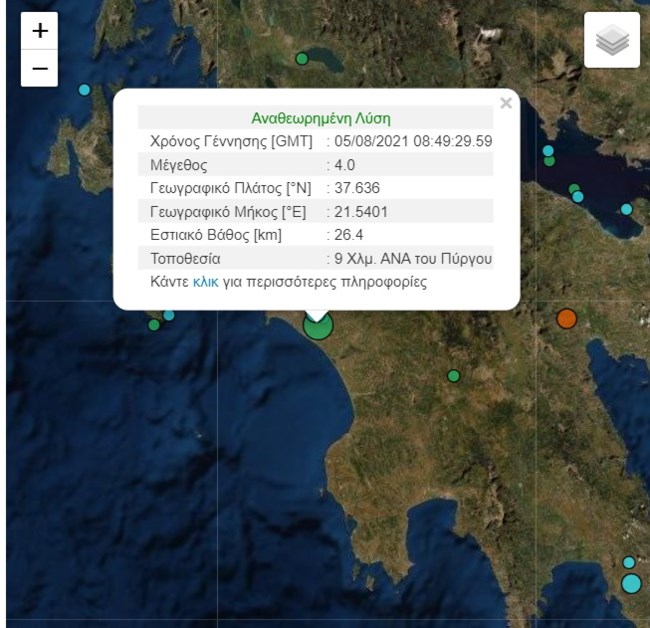Viewport: 650px width, 628px height.
Task: Open the map layers selector
Action: [x=612, y=40]
